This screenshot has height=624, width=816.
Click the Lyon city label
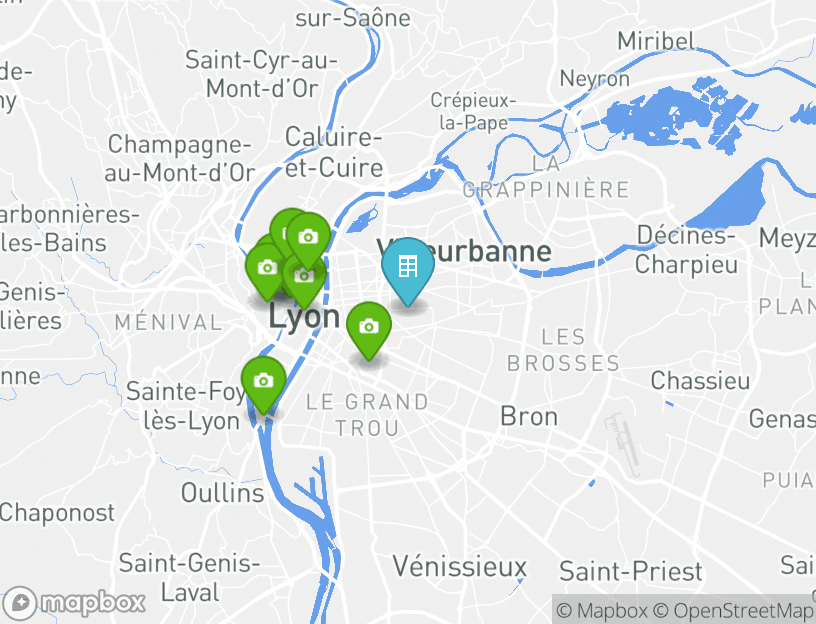pyautogui.click(x=304, y=316)
